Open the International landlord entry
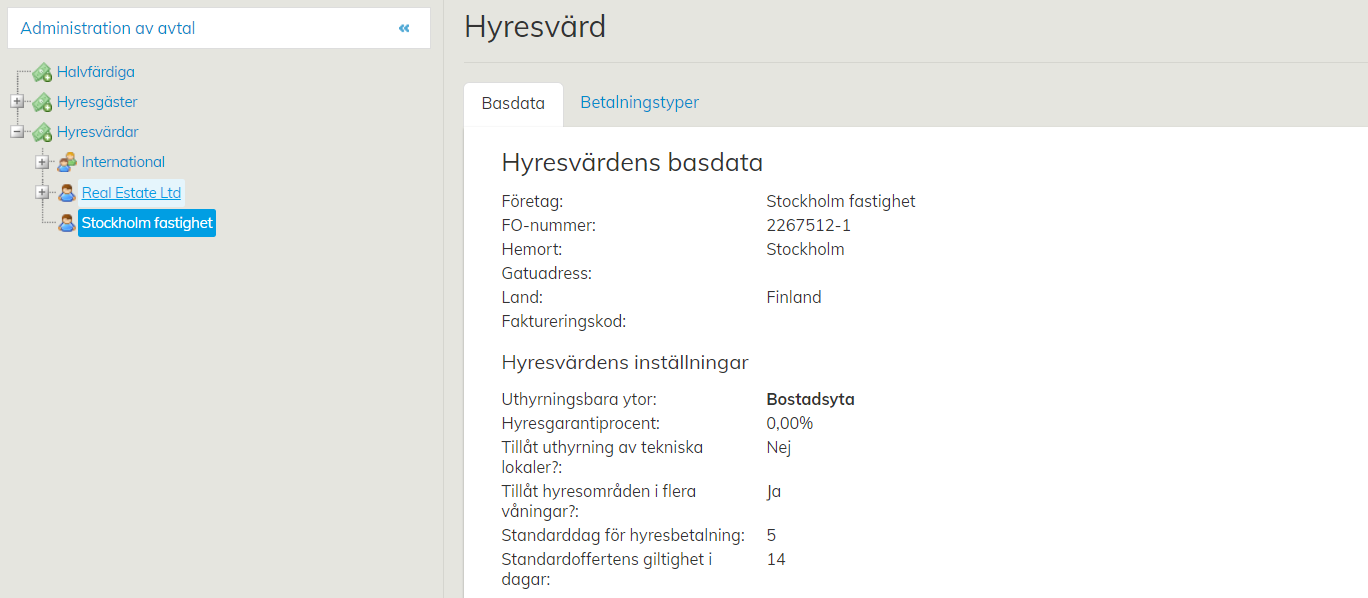The height and width of the screenshot is (598, 1368). point(123,162)
